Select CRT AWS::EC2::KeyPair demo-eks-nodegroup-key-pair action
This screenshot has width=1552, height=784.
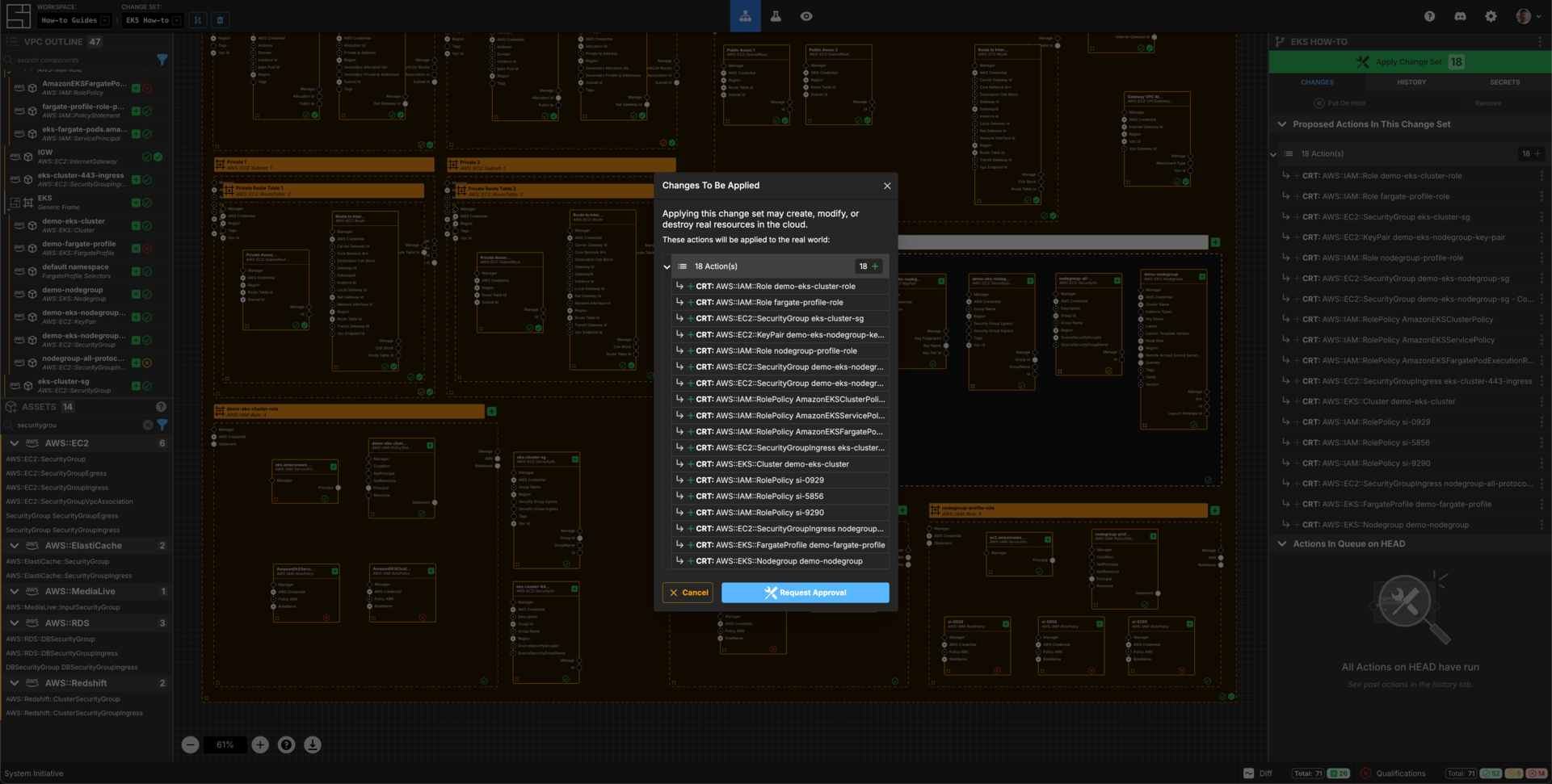[1410, 237]
